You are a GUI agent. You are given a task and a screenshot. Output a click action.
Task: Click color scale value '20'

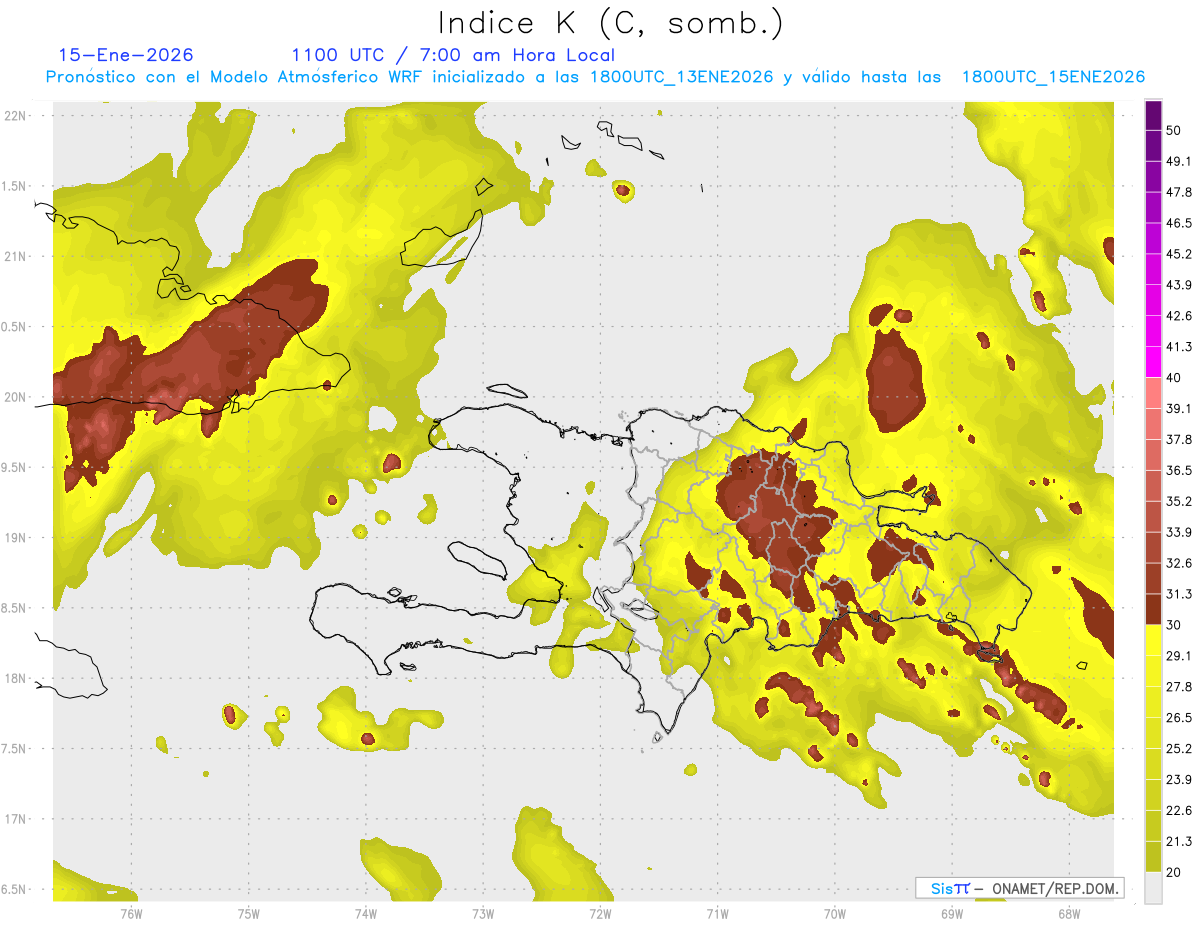pyautogui.click(x=1174, y=871)
